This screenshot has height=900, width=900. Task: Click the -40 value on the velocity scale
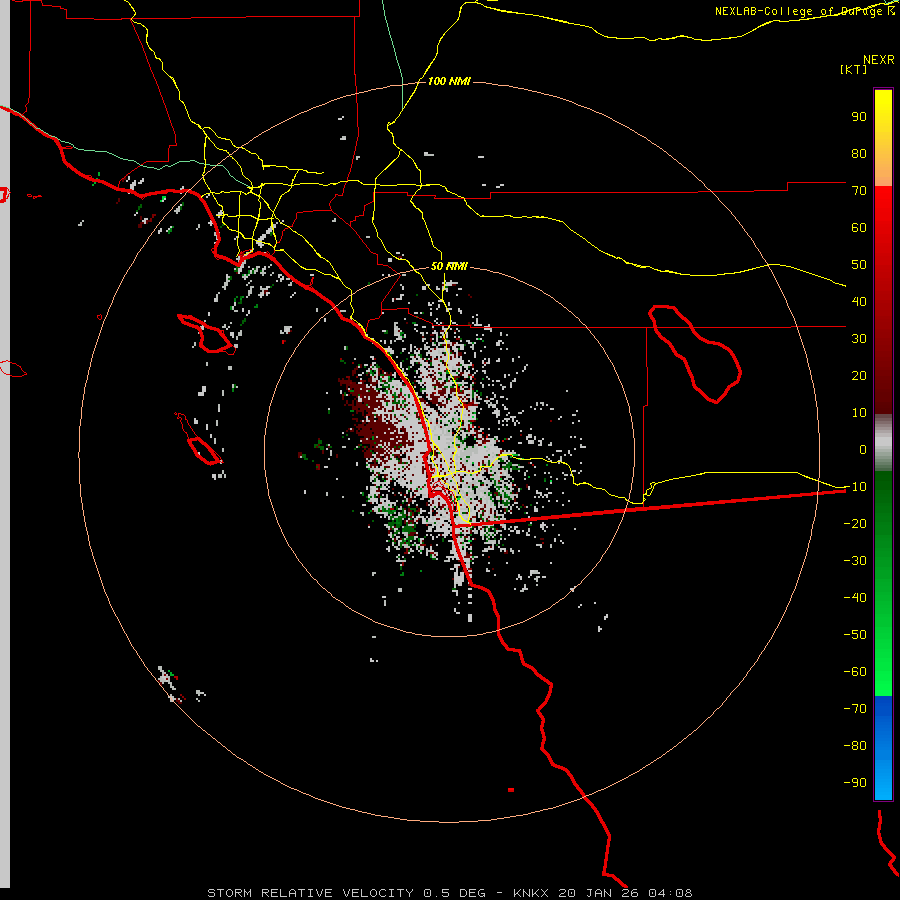pyautogui.click(x=855, y=598)
